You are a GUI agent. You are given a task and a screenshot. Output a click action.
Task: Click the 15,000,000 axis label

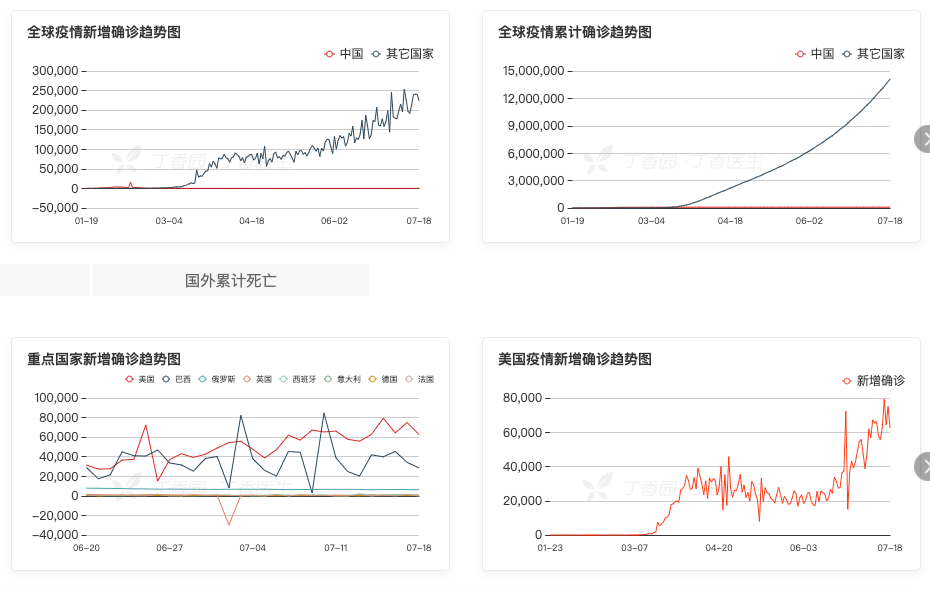pyautogui.click(x=534, y=71)
